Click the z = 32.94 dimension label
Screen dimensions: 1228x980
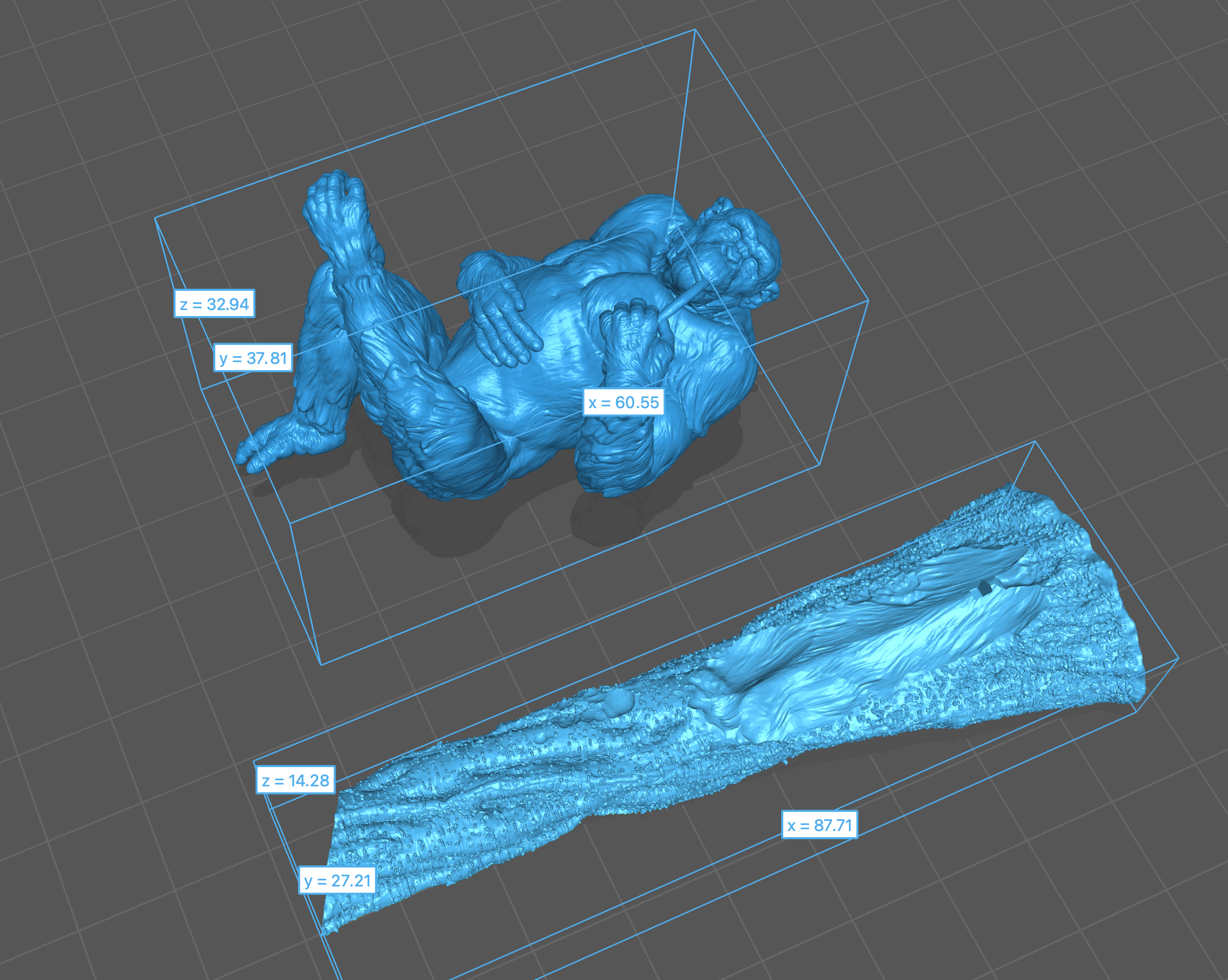(214, 304)
